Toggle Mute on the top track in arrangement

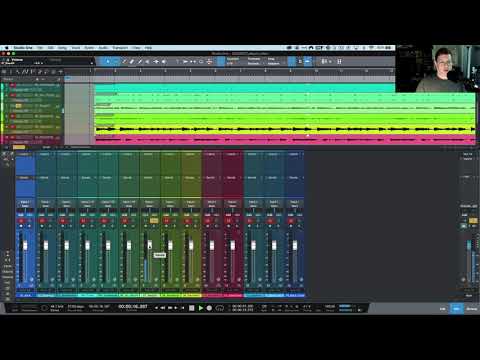coord(13,85)
